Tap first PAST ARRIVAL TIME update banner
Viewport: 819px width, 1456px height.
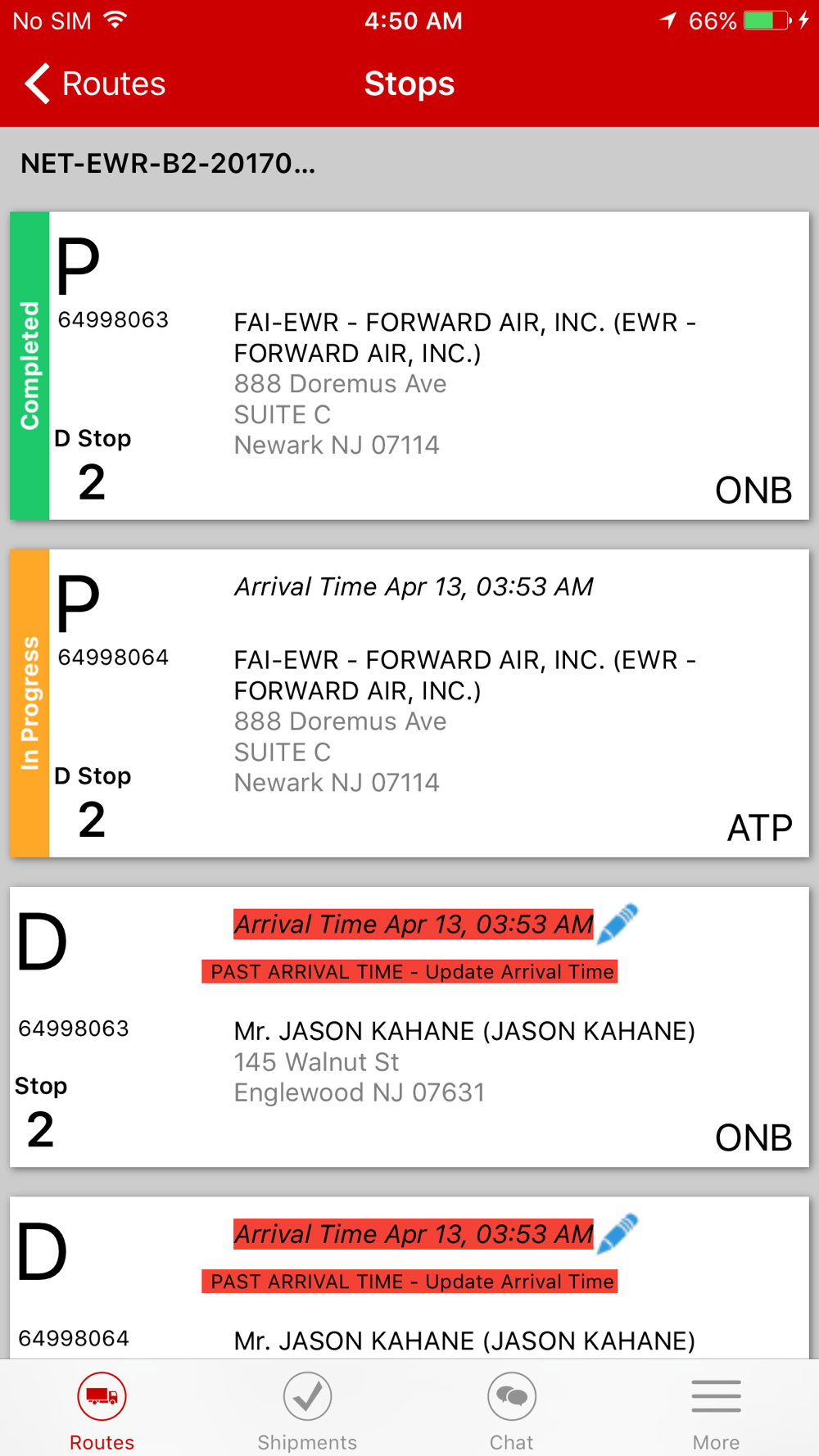[x=410, y=972]
